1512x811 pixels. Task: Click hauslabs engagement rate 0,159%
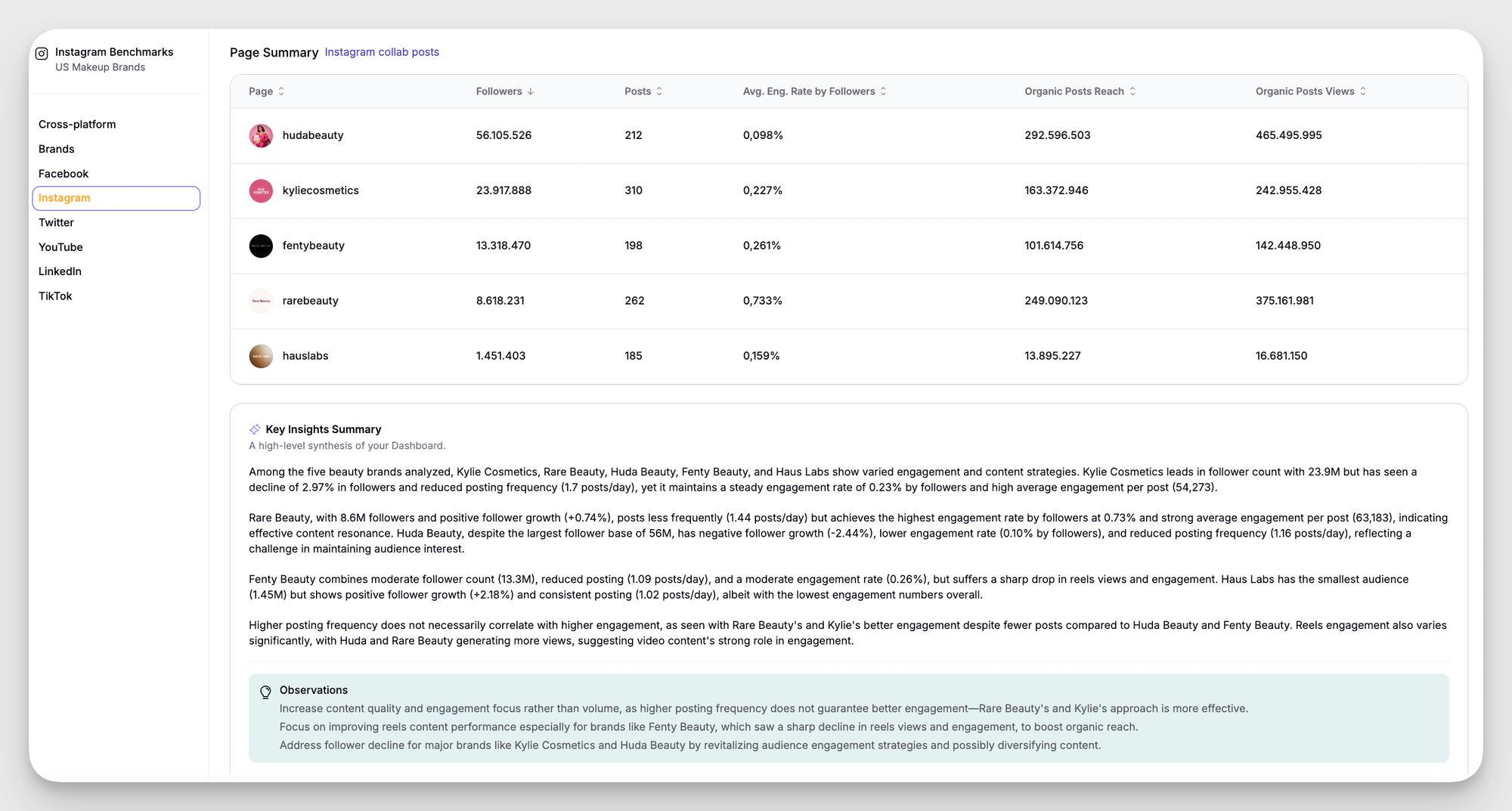(761, 356)
